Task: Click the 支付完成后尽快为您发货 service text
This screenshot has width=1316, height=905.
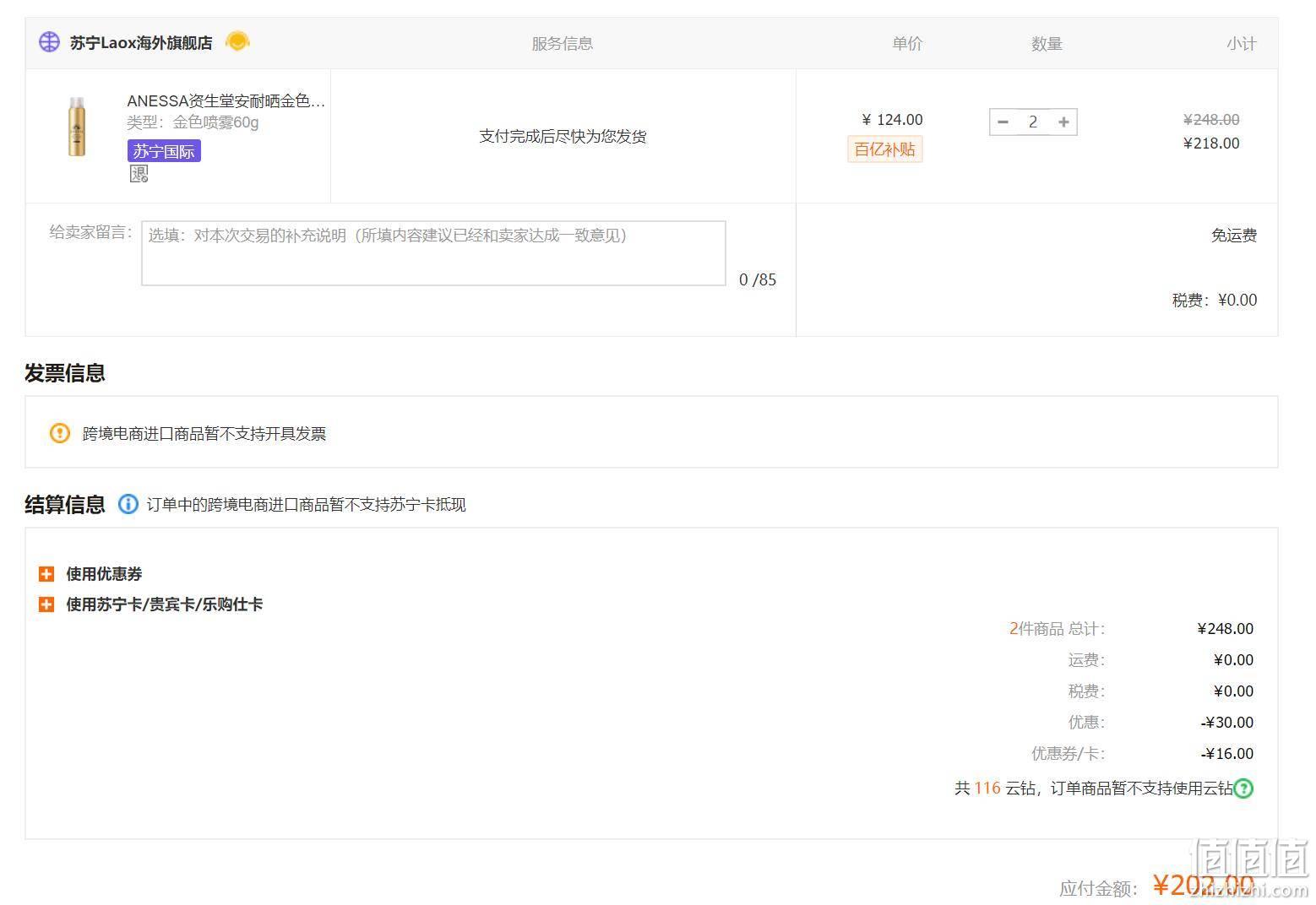Action: [x=563, y=136]
